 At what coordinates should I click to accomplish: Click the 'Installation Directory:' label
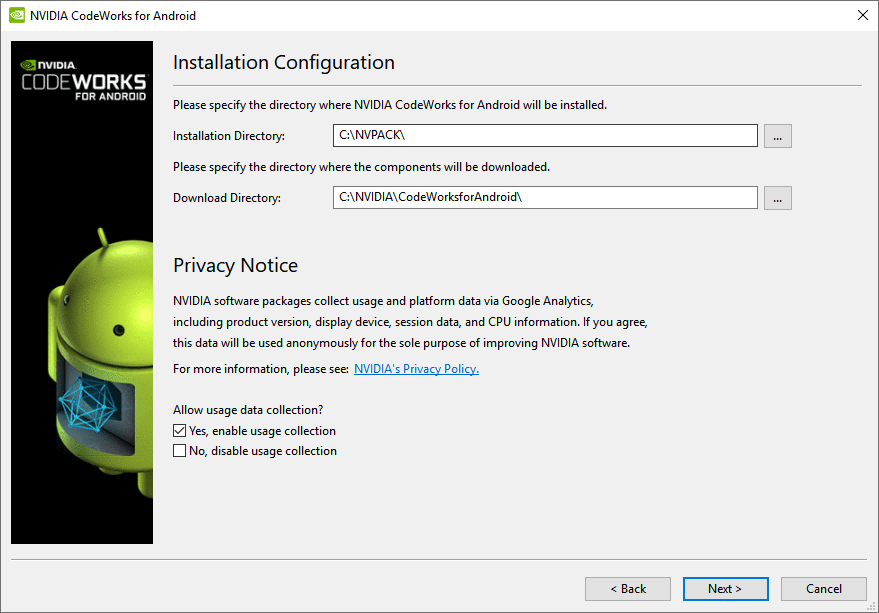click(229, 136)
